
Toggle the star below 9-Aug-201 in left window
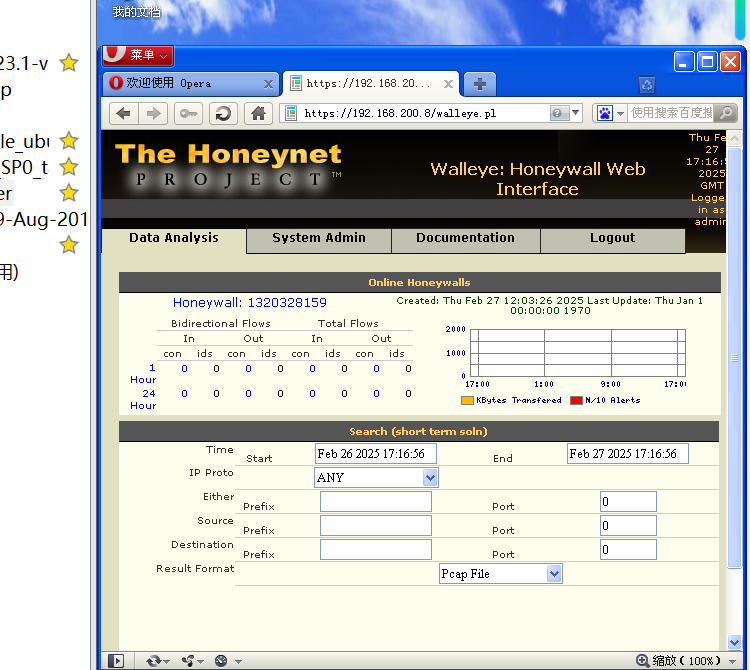(69, 244)
